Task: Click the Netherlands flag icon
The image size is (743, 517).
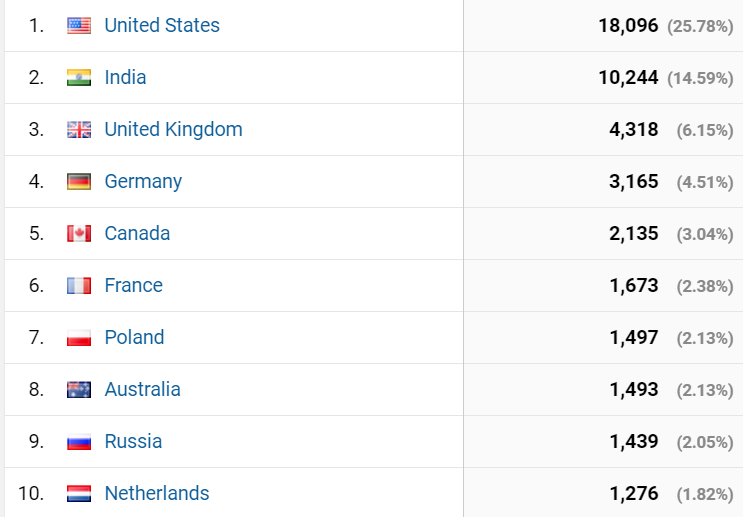Action: coord(79,494)
